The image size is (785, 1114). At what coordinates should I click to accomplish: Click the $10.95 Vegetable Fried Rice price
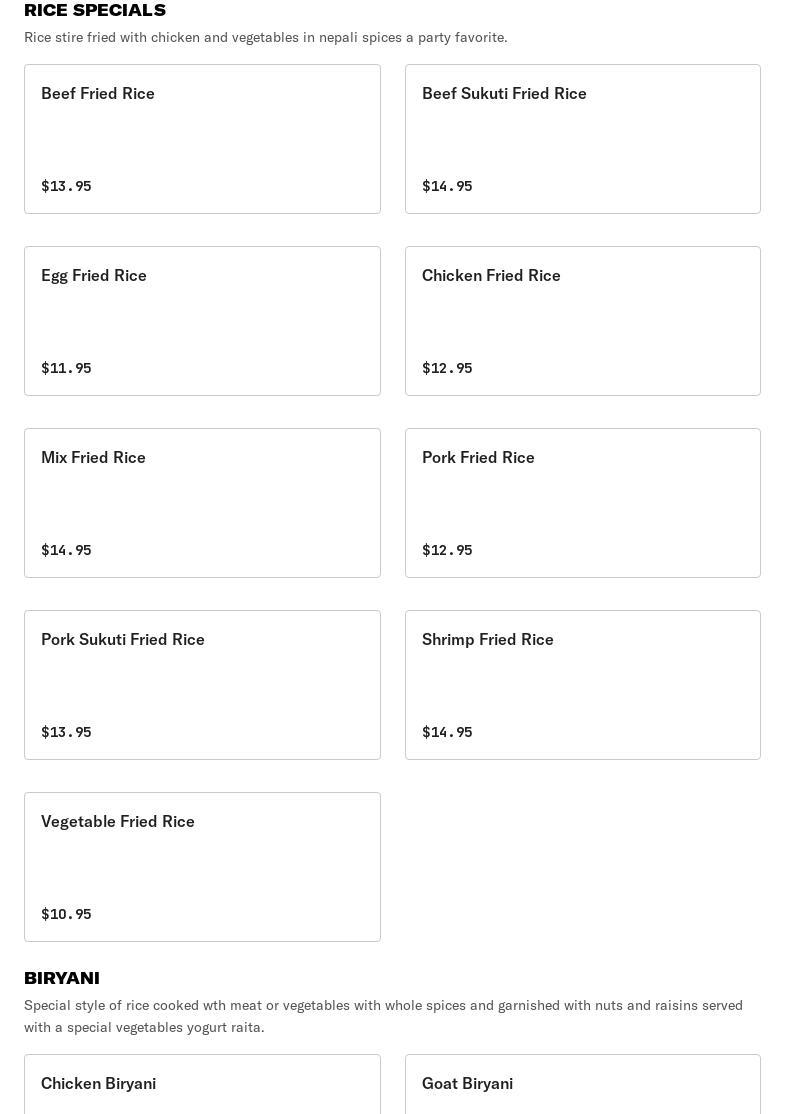click(66, 914)
